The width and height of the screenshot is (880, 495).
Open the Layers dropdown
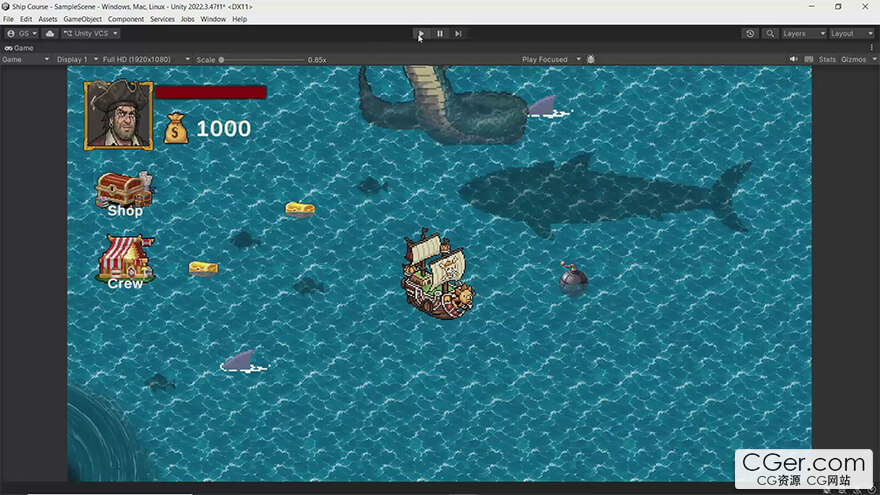(x=804, y=34)
